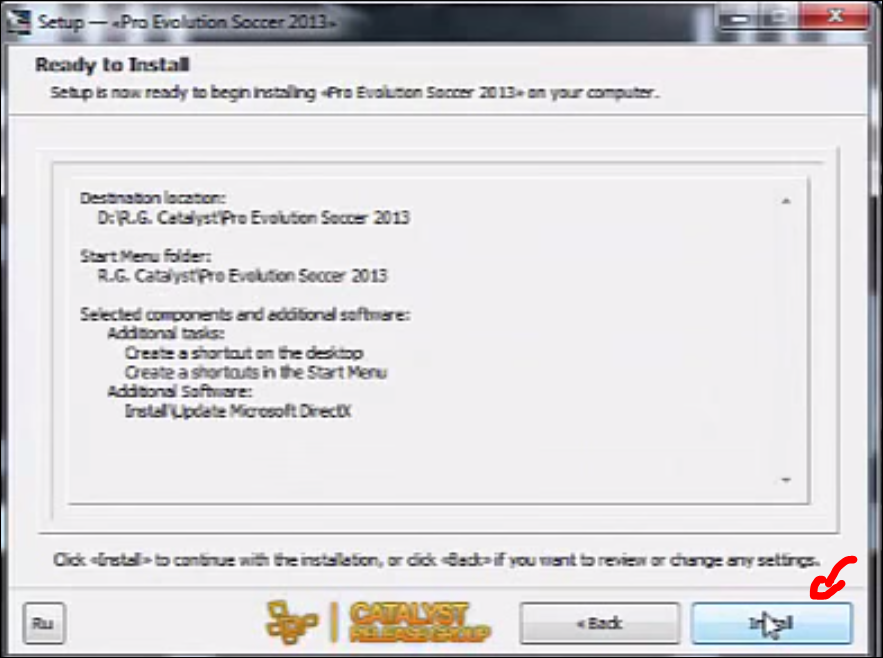Close the Pro Evolution Soccer 2013 setup
883x658 pixels.
coord(836,17)
